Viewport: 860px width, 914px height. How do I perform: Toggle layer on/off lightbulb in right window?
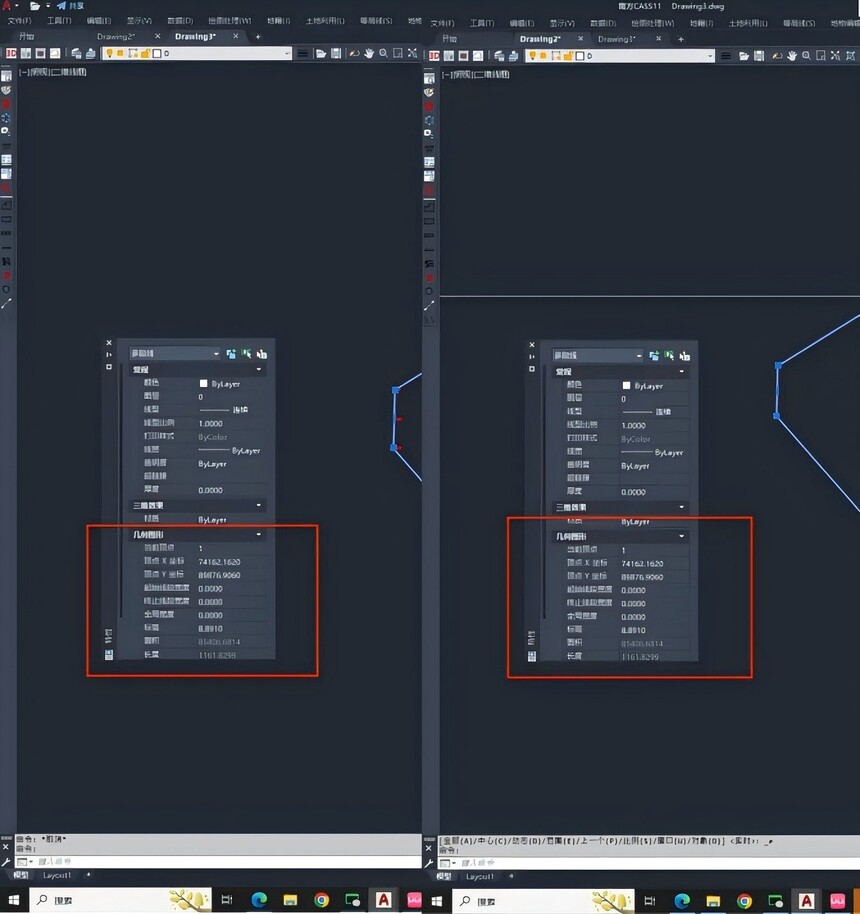(532, 56)
